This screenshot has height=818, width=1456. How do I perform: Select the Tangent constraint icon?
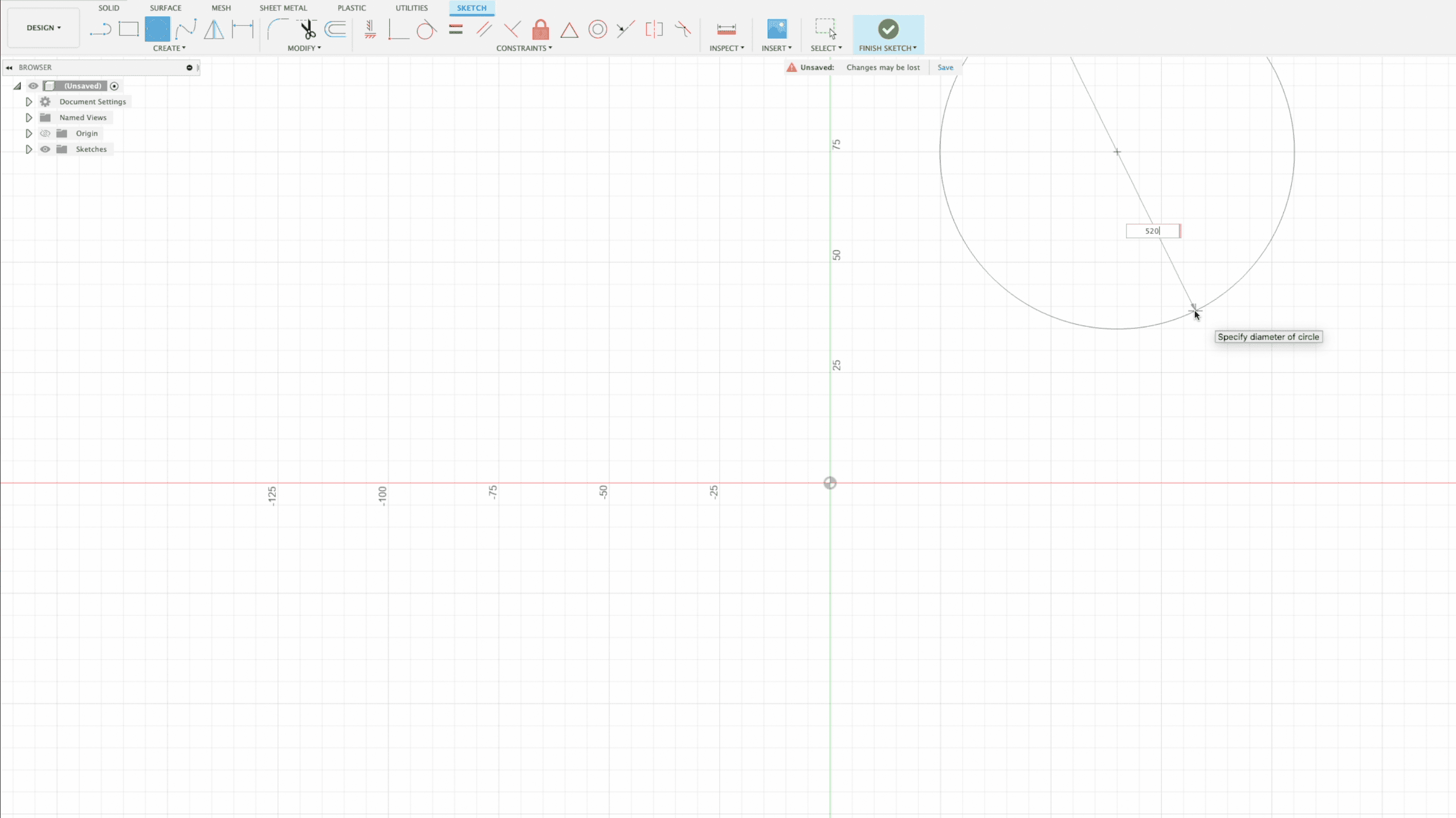(426, 29)
